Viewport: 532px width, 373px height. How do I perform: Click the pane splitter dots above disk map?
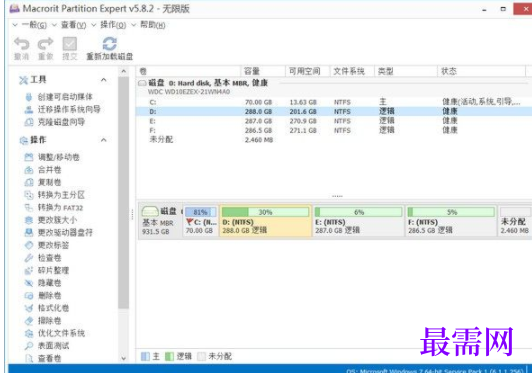pos(337,196)
